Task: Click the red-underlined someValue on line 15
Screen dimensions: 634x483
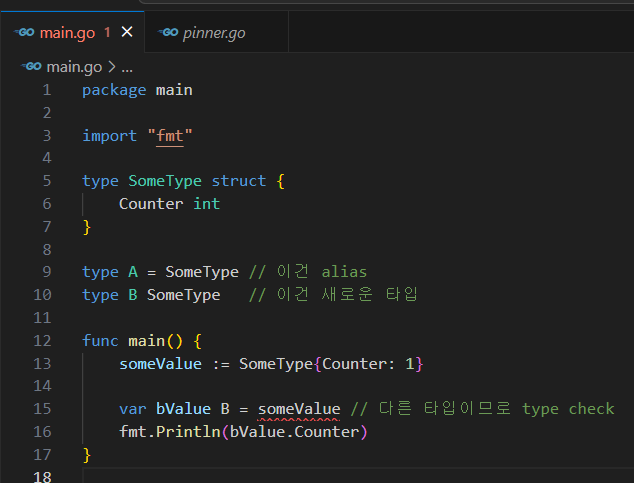Action: point(299,408)
